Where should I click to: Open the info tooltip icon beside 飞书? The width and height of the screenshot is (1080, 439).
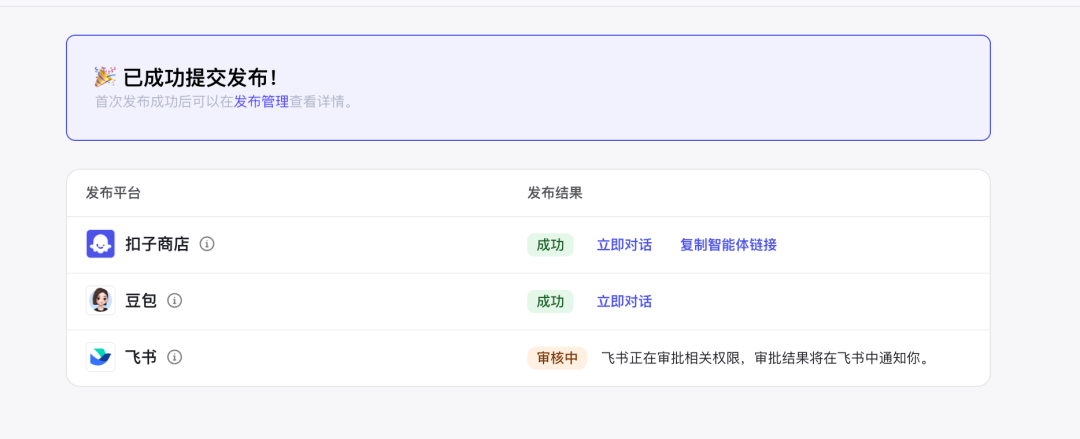point(175,357)
